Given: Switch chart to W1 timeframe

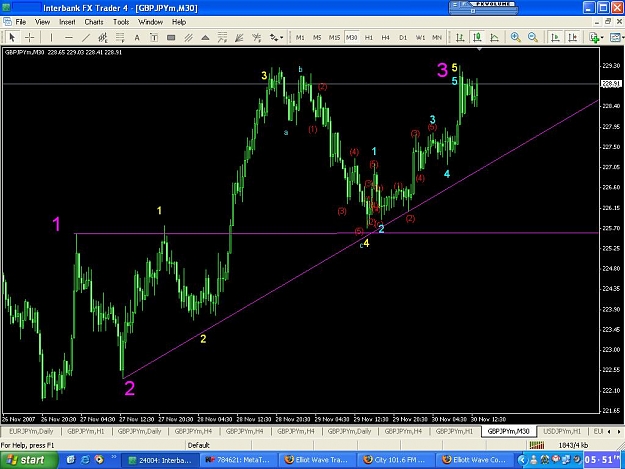Looking at the screenshot, I should pyautogui.click(x=420, y=37).
